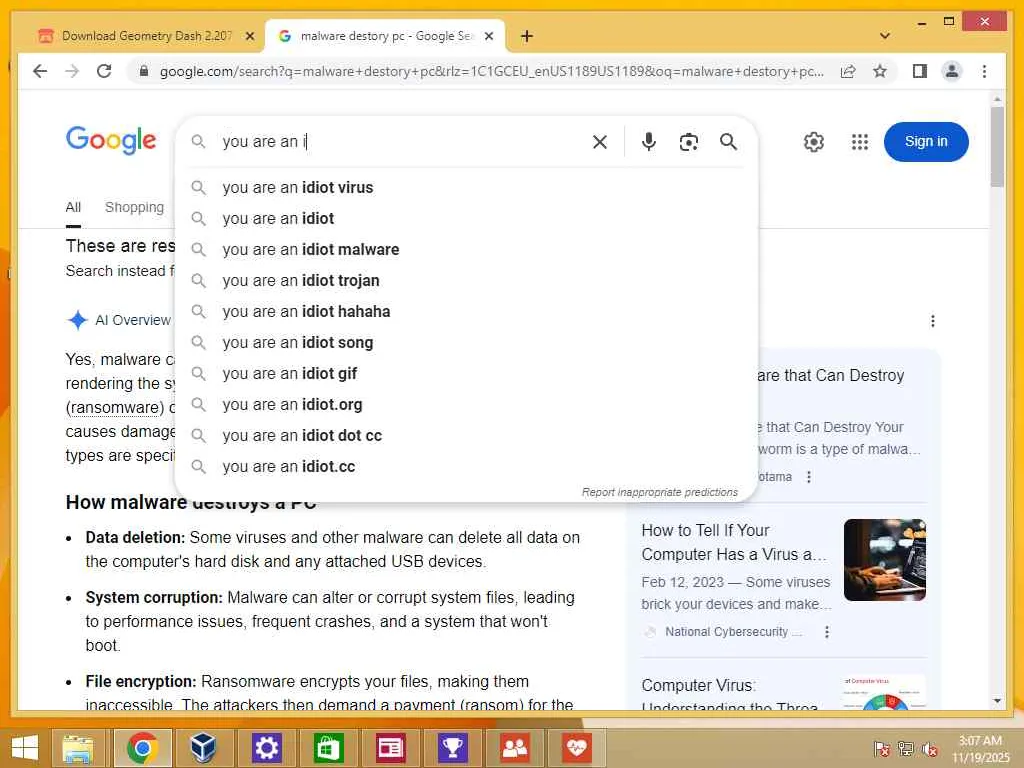View site information lock icon
This screenshot has height=768, width=1024.
tap(144, 71)
